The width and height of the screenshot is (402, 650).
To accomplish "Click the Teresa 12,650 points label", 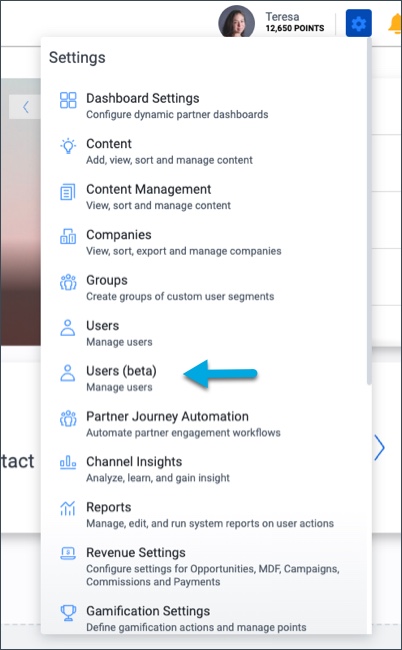I will [x=295, y=22].
